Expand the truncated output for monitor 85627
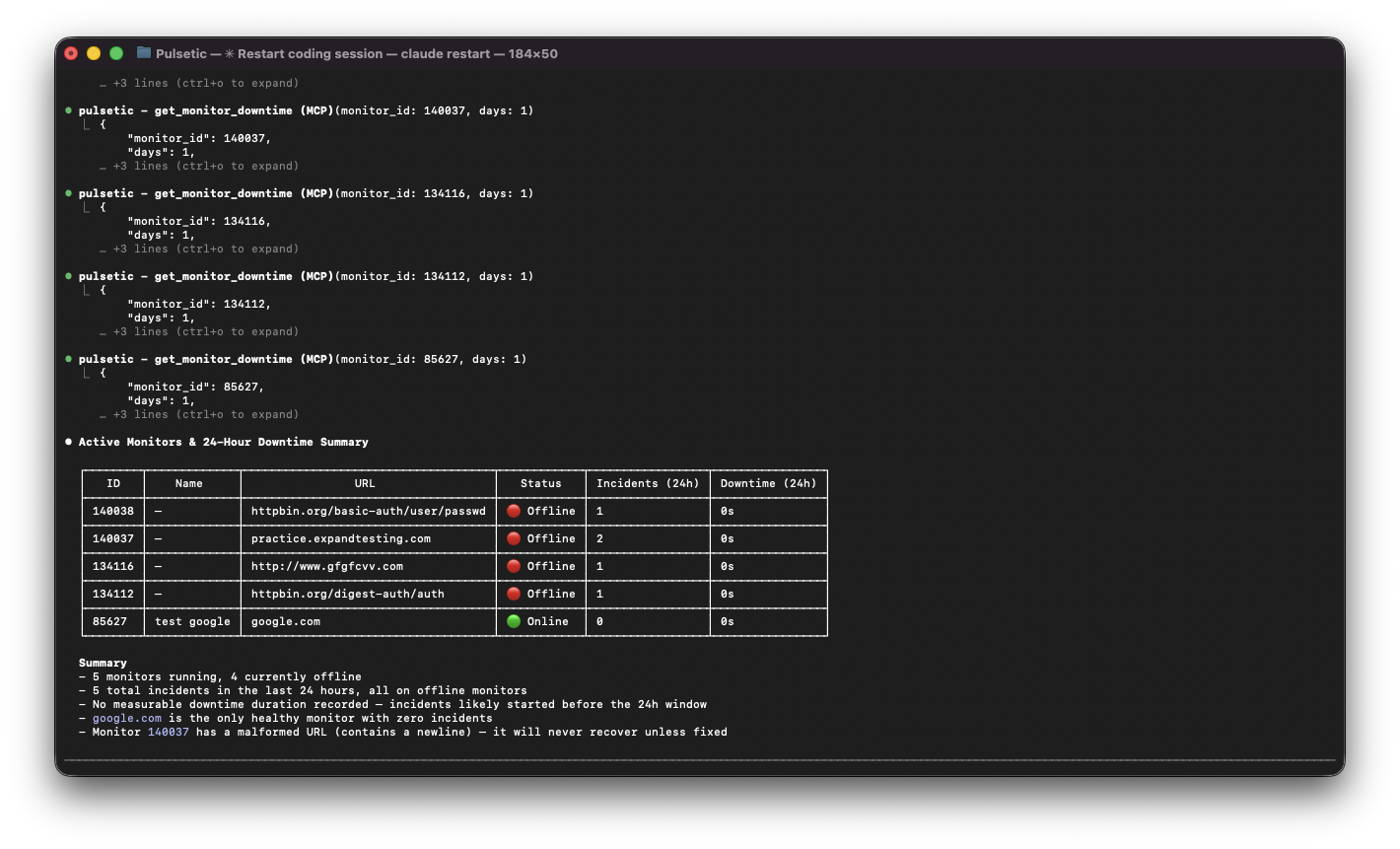 point(197,414)
